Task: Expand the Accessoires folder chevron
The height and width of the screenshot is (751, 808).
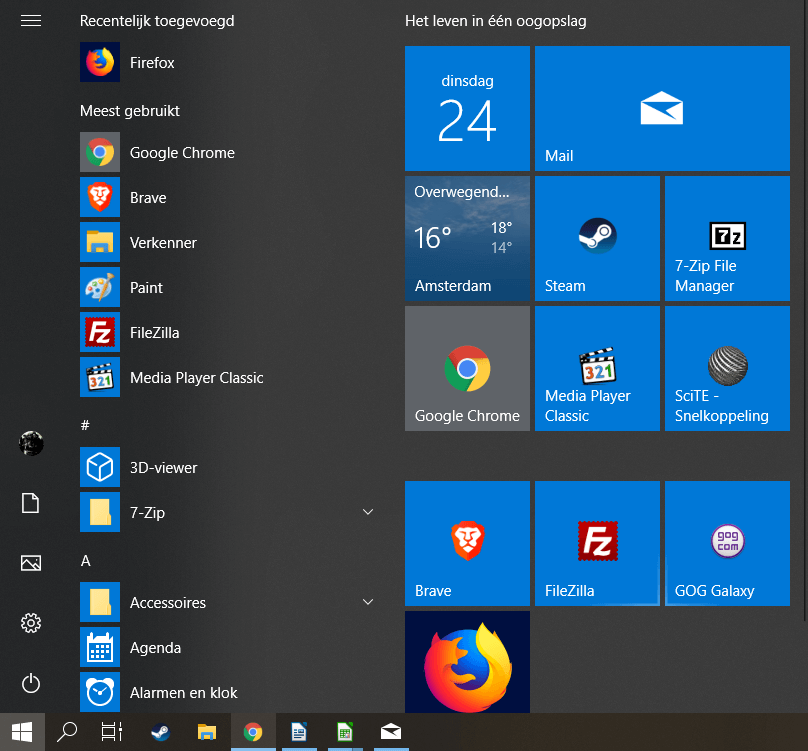Action: pyautogui.click(x=368, y=602)
